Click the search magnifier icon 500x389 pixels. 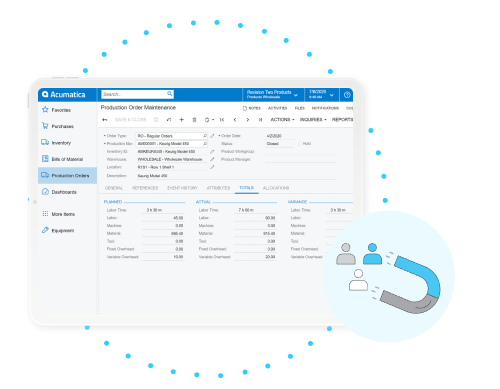pyautogui.click(x=170, y=94)
